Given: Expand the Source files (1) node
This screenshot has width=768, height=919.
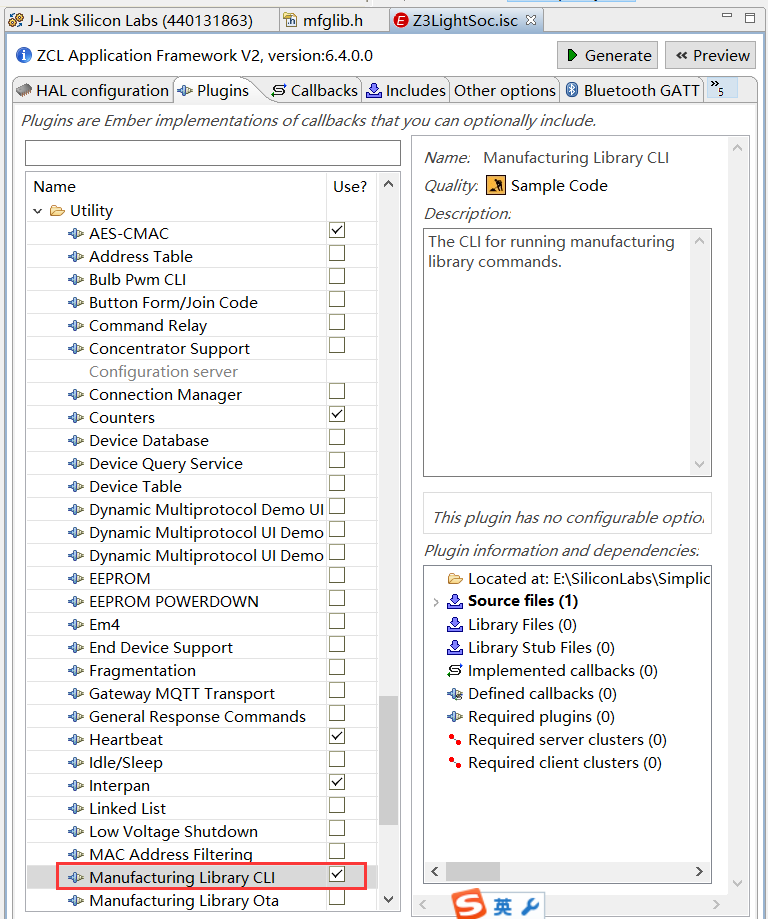Looking at the screenshot, I should coord(436,602).
